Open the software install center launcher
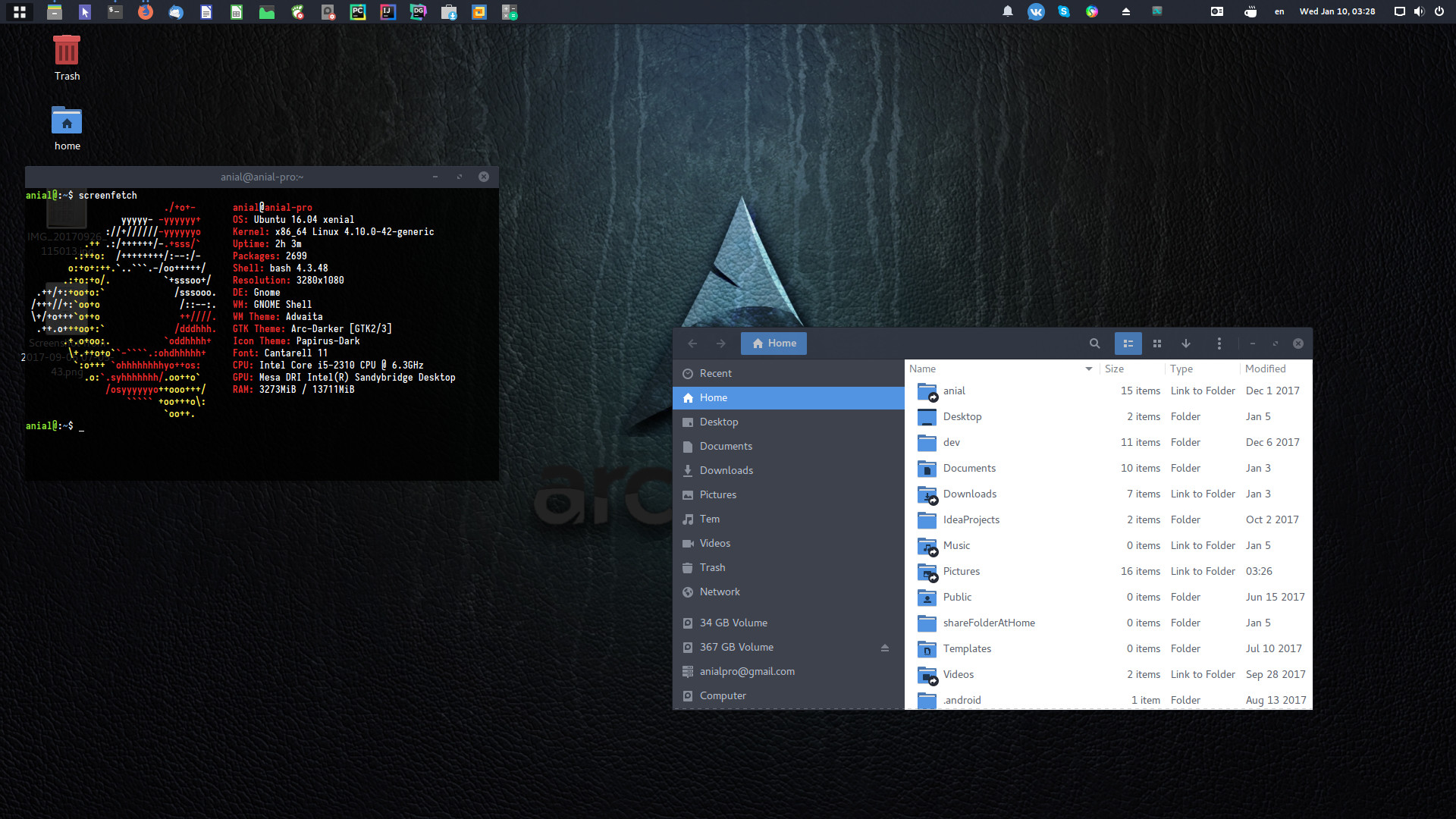 (x=449, y=12)
